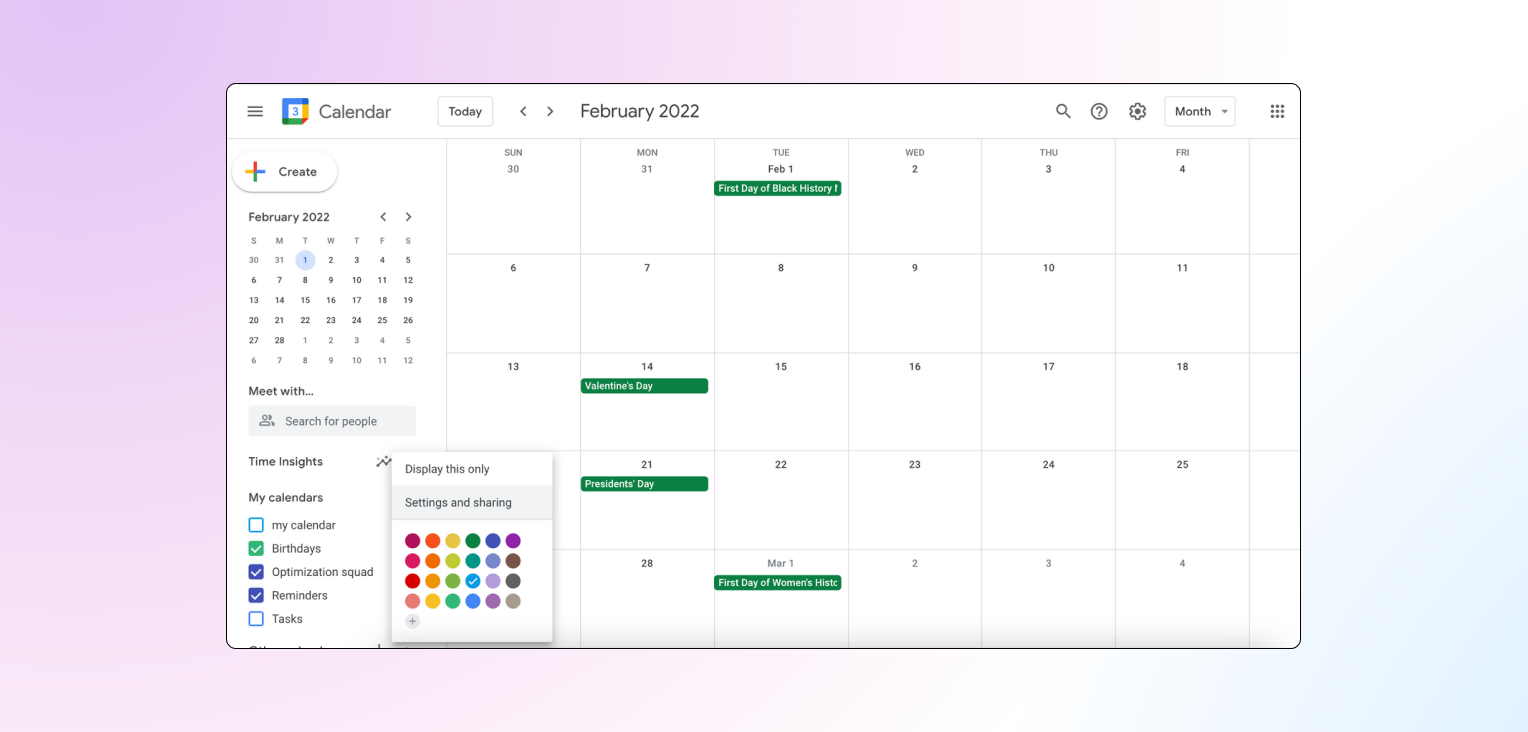Enable the 'my calendar' checkbox

pyautogui.click(x=256, y=525)
